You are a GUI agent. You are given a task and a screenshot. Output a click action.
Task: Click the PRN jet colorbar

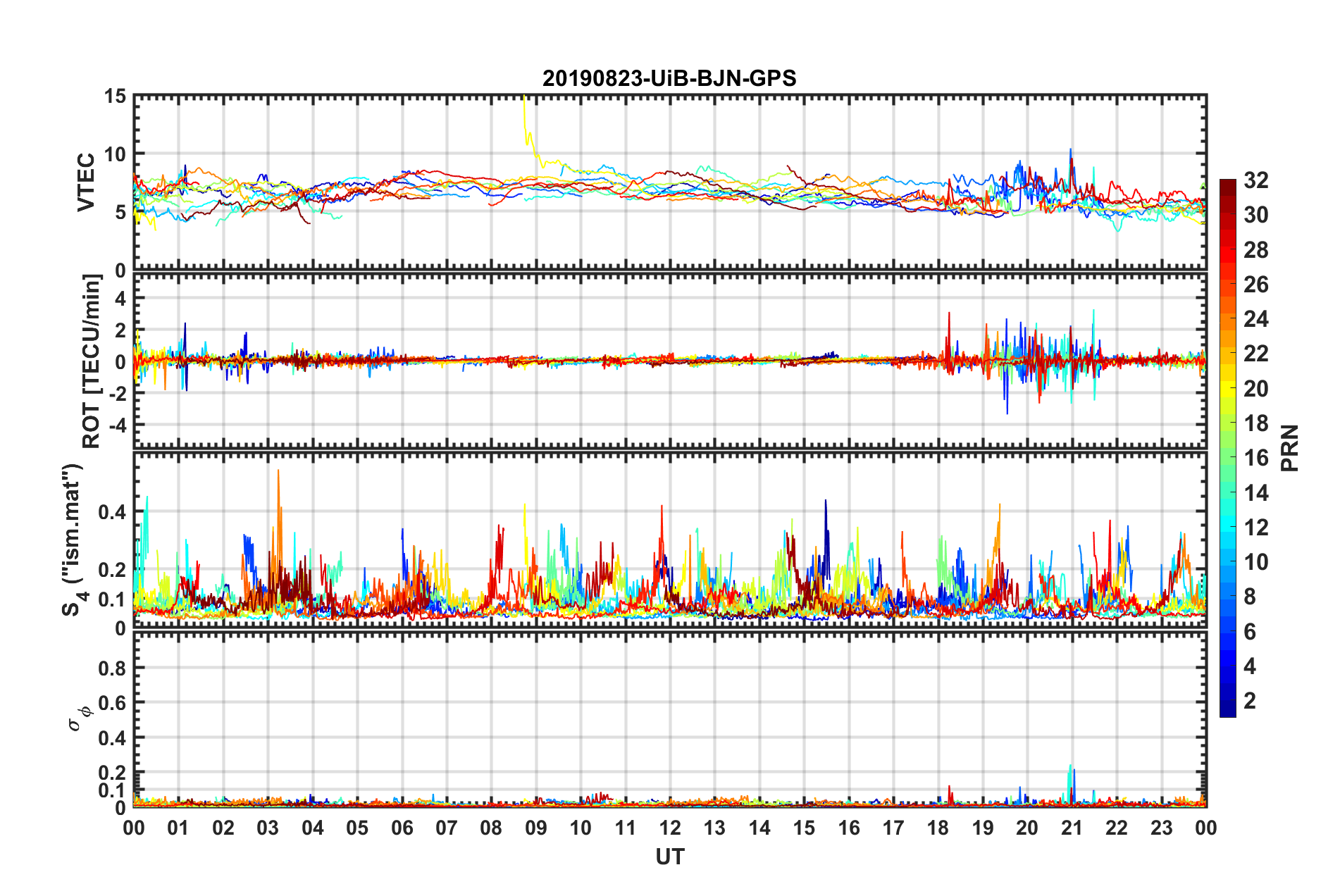pyautogui.click(x=1228, y=448)
